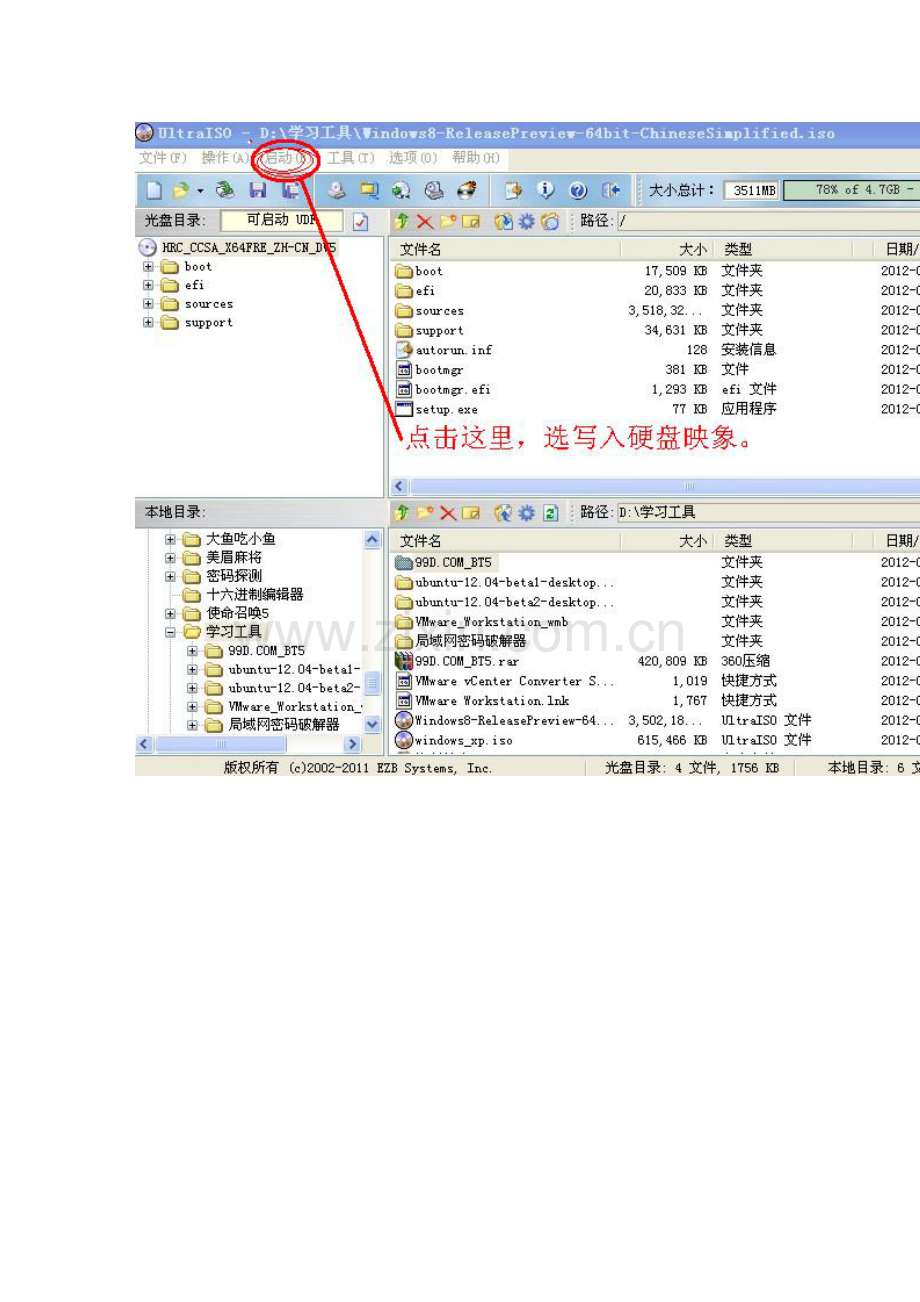Screen dimensions: 920x1302
Task: Select windows_xp.iso in local file list
Action: (x=463, y=741)
